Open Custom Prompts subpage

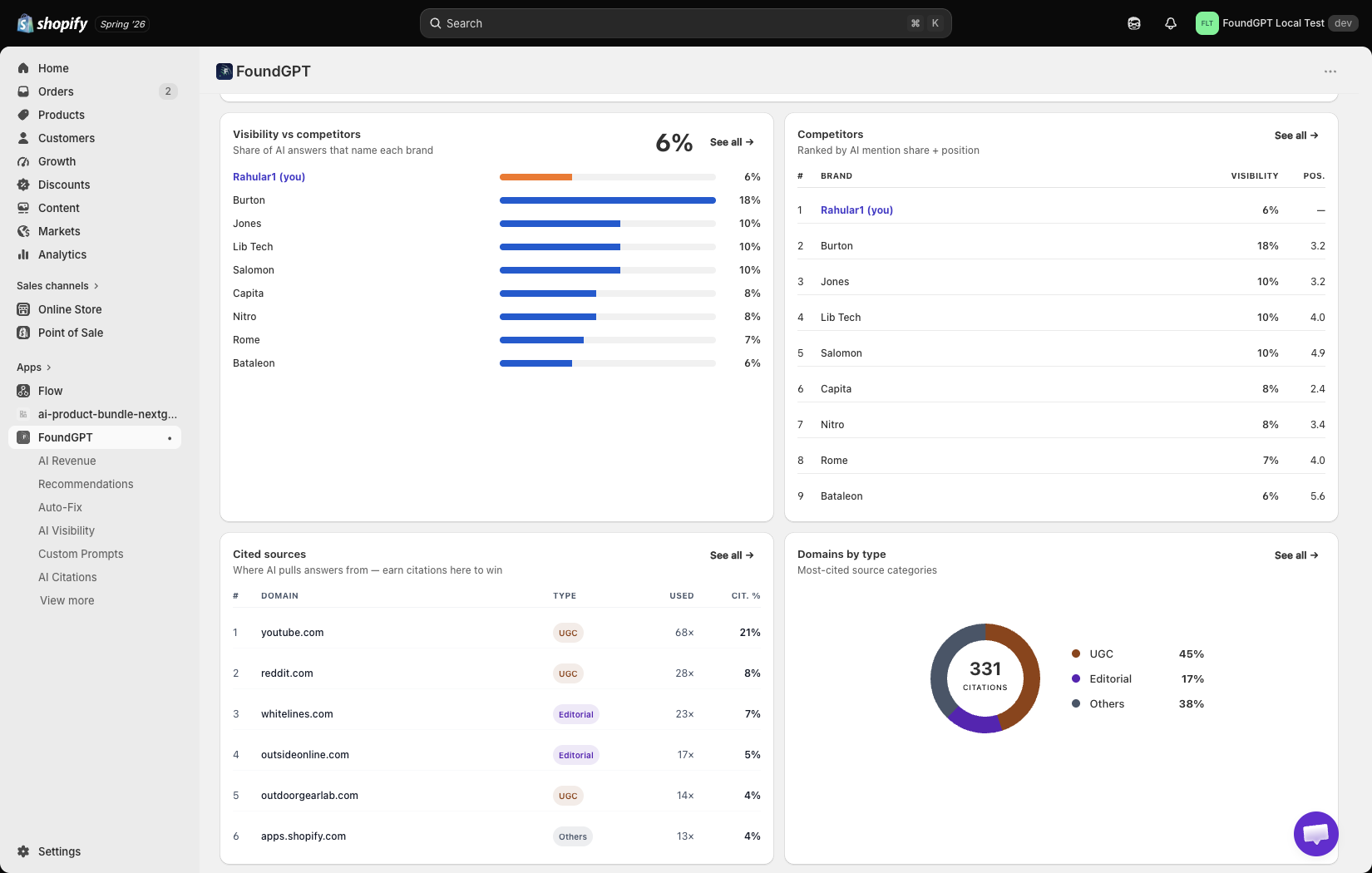pyautogui.click(x=81, y=554)
